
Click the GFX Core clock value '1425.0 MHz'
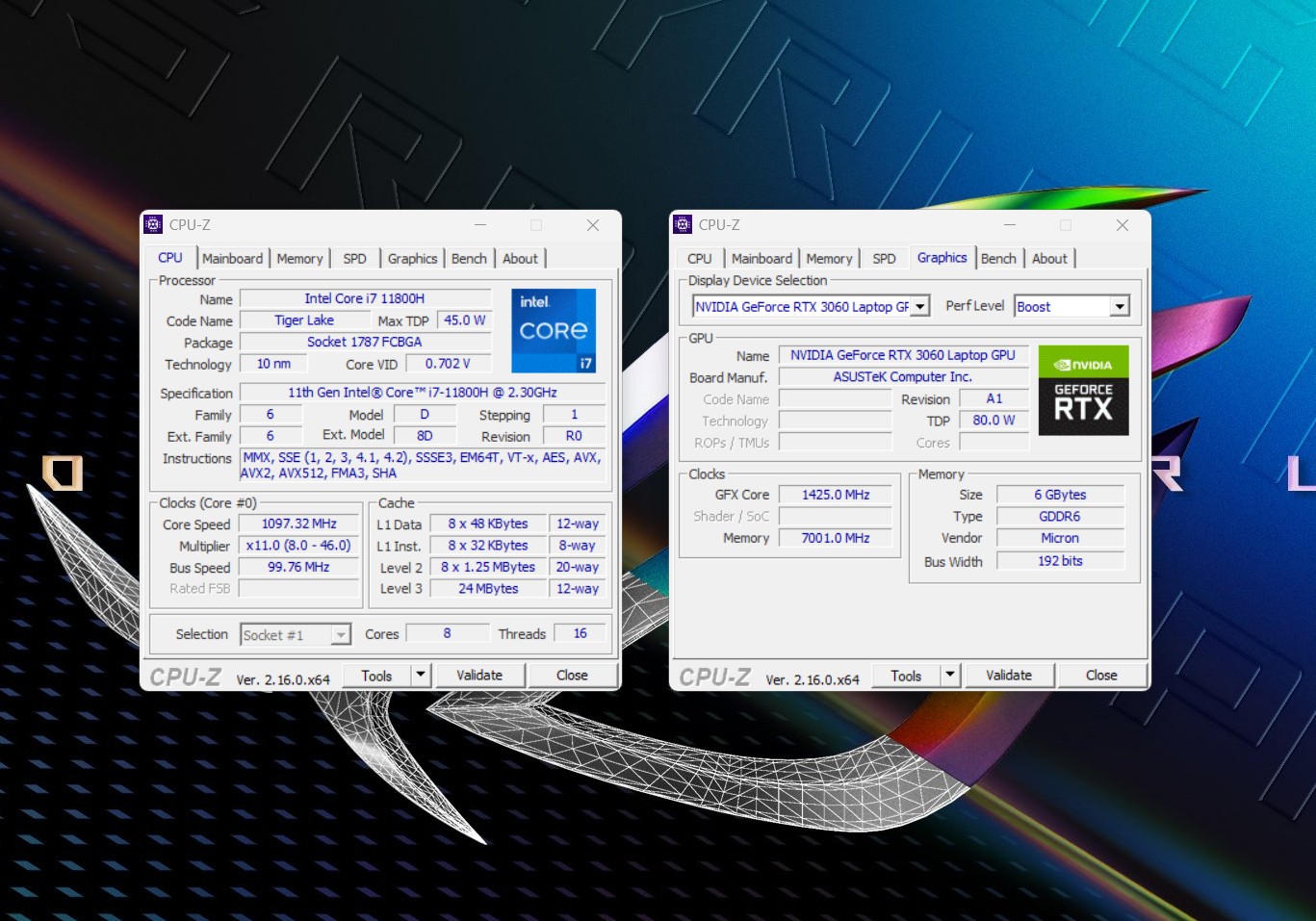point(836,495)
